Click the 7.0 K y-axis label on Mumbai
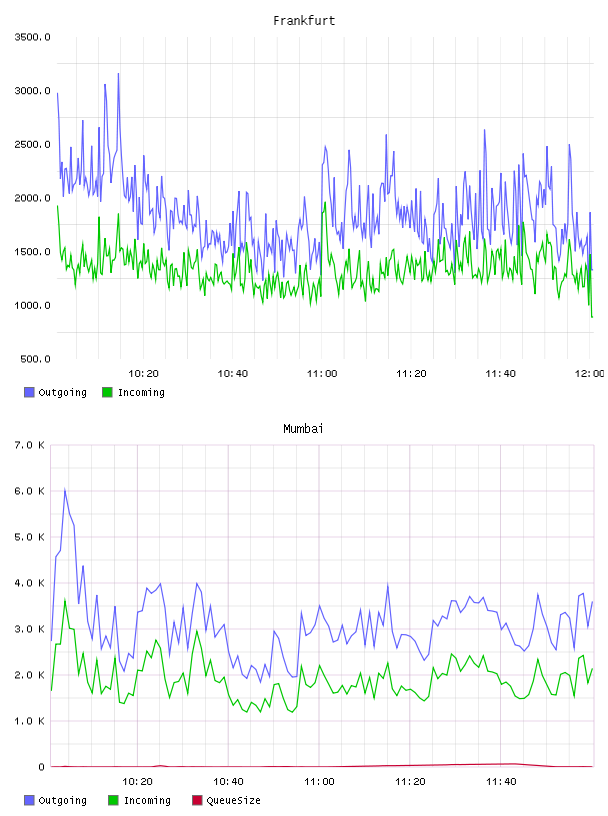Viewport: 608px width, 816px height. tap(29, 445)
